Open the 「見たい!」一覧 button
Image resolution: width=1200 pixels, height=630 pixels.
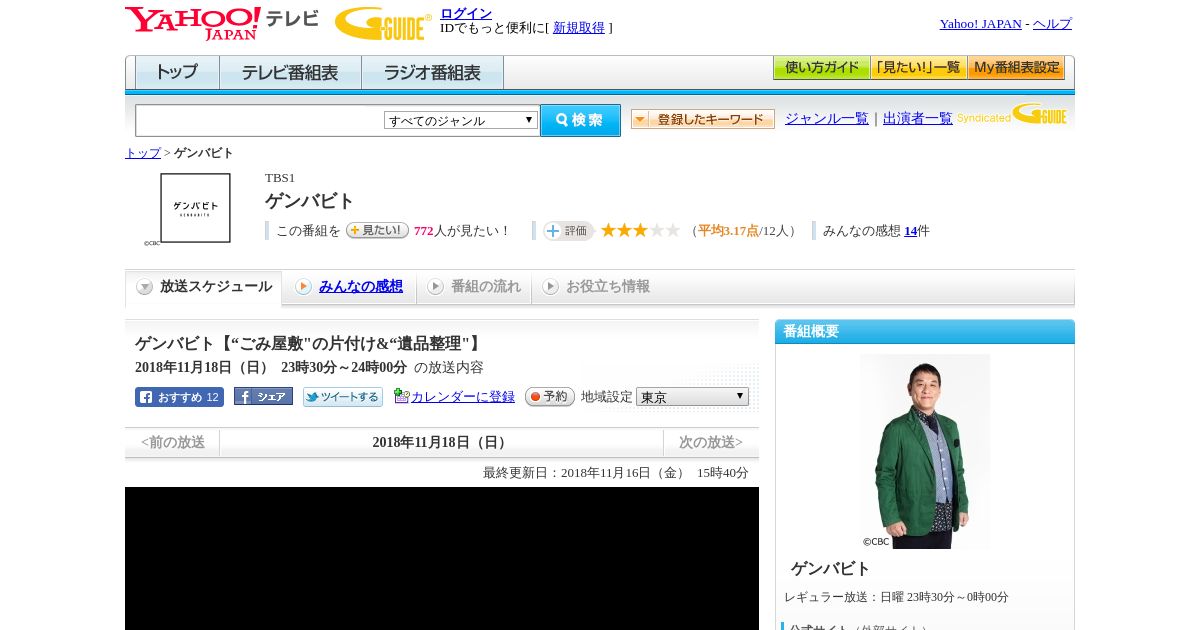(x=919, y=68)
